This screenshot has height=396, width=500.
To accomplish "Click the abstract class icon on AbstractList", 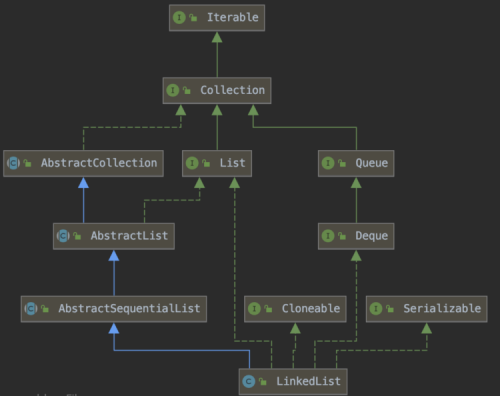I will point(63,236).
